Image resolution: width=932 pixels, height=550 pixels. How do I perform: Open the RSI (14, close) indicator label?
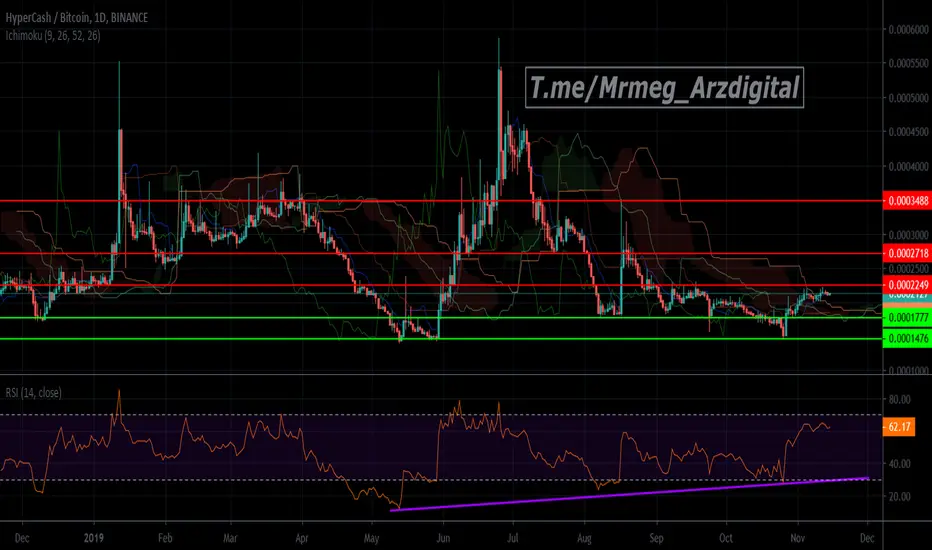click(x=33, y=392)
